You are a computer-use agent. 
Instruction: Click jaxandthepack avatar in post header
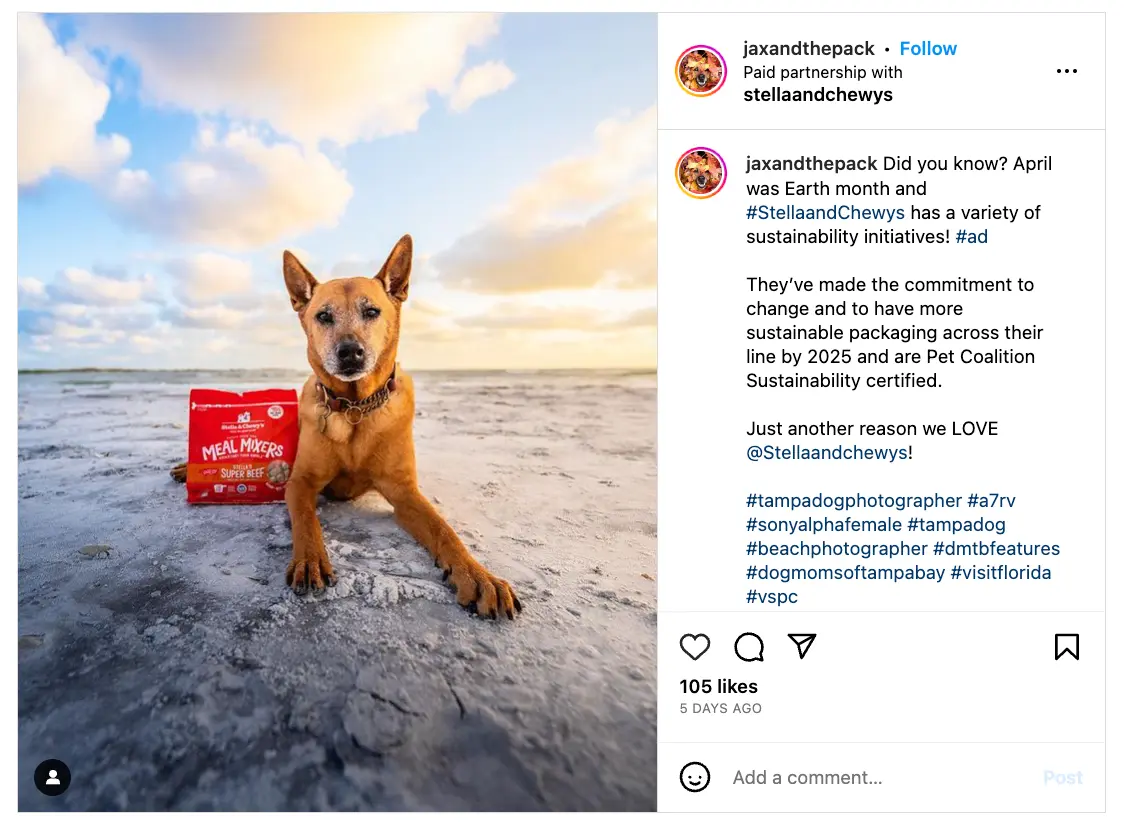point(701,70)
